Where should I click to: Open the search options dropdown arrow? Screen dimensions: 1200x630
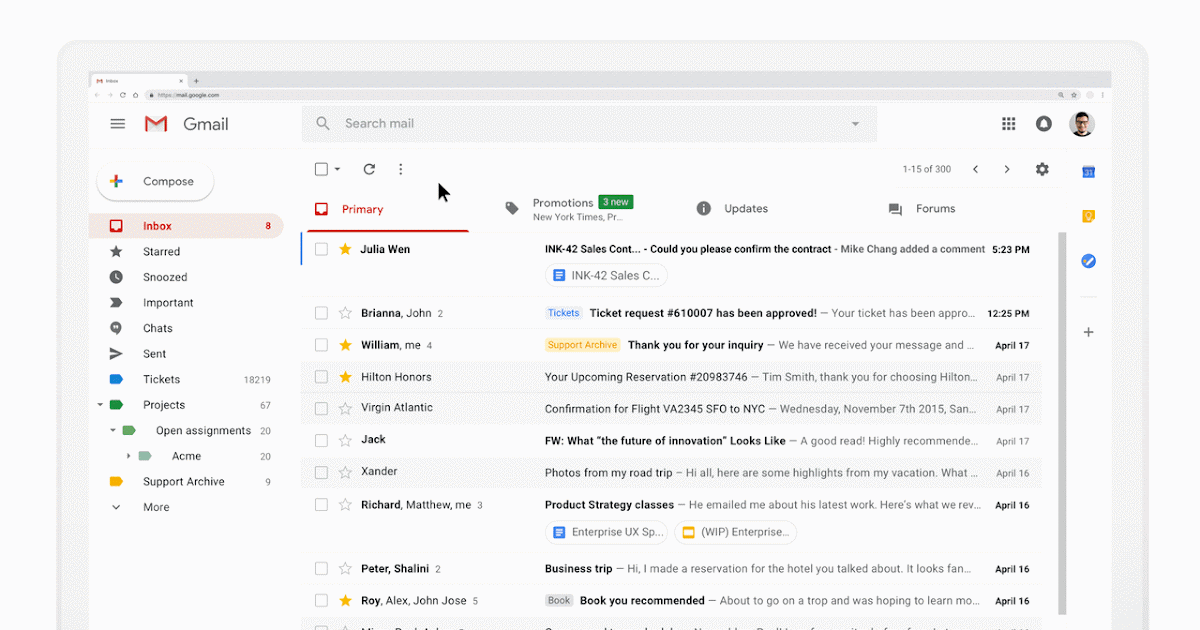point(855,124)
